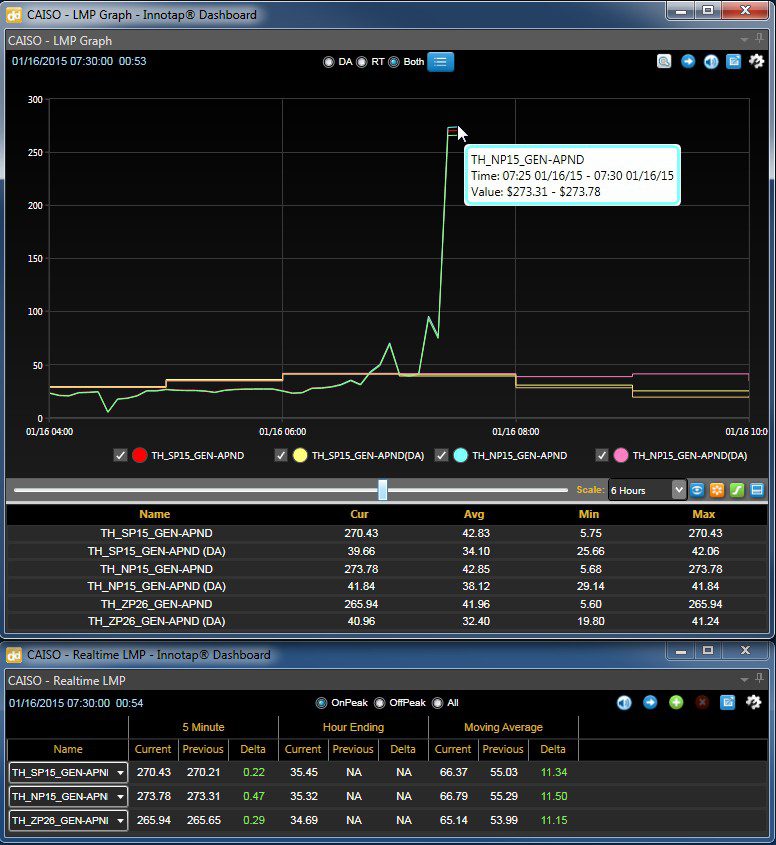
Task: Maximize the CAISO Realtime LMP window
Action: pos(708,650)
